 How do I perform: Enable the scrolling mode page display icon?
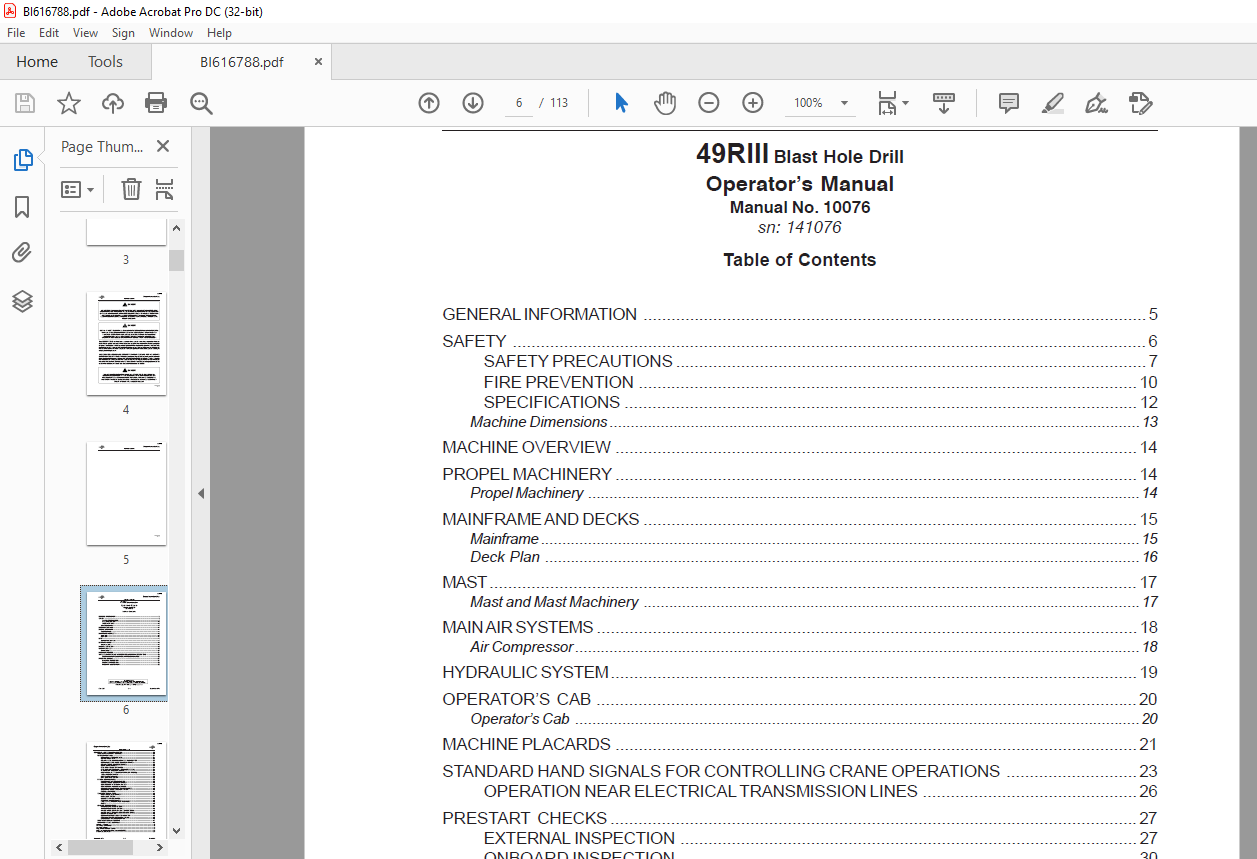(x=944, y=103)
